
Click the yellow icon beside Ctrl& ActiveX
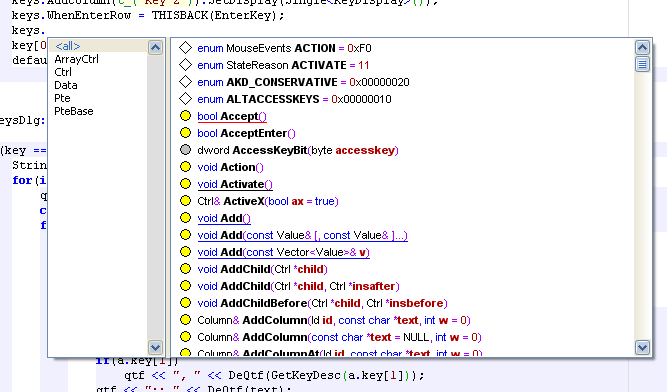point(185,201)
